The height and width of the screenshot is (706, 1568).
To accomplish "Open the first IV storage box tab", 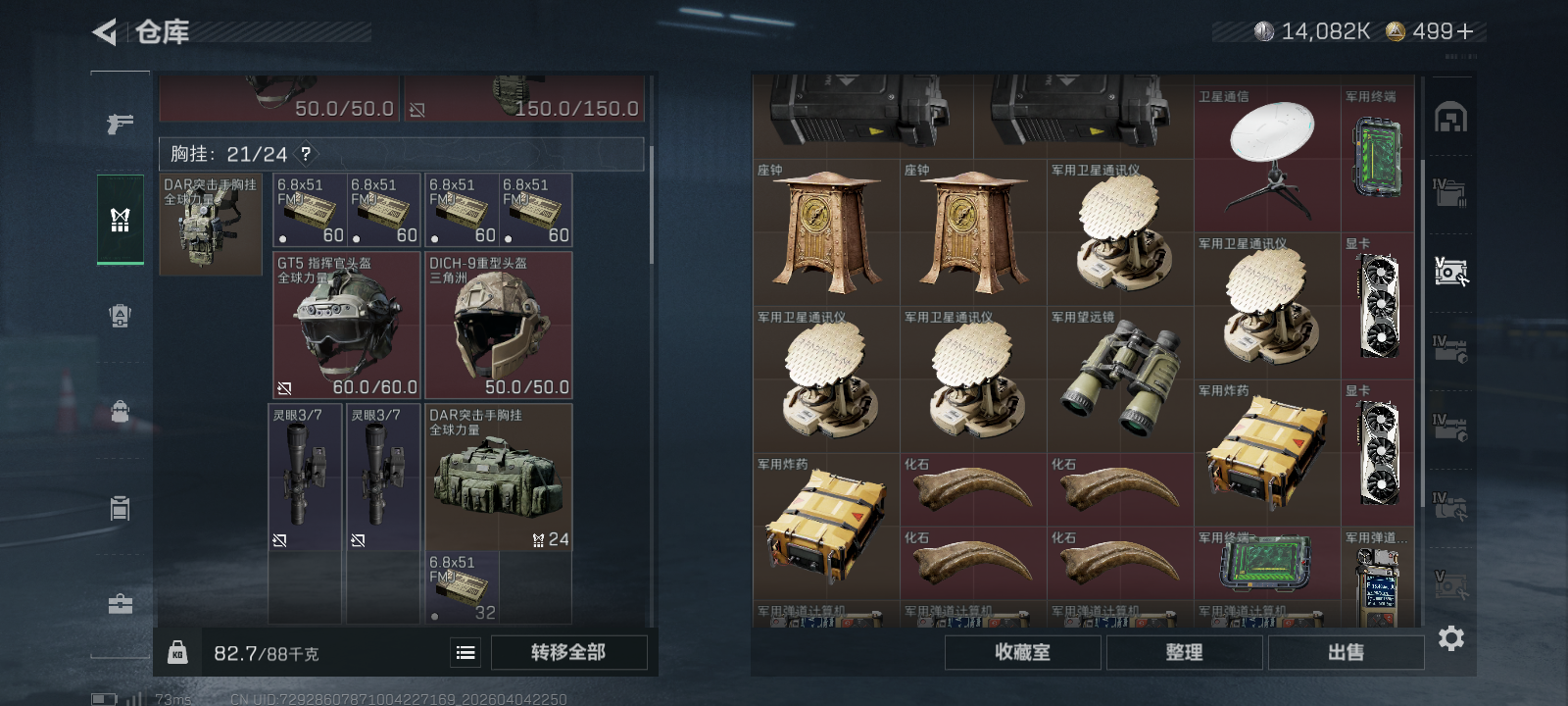I will click(1450, 192).
